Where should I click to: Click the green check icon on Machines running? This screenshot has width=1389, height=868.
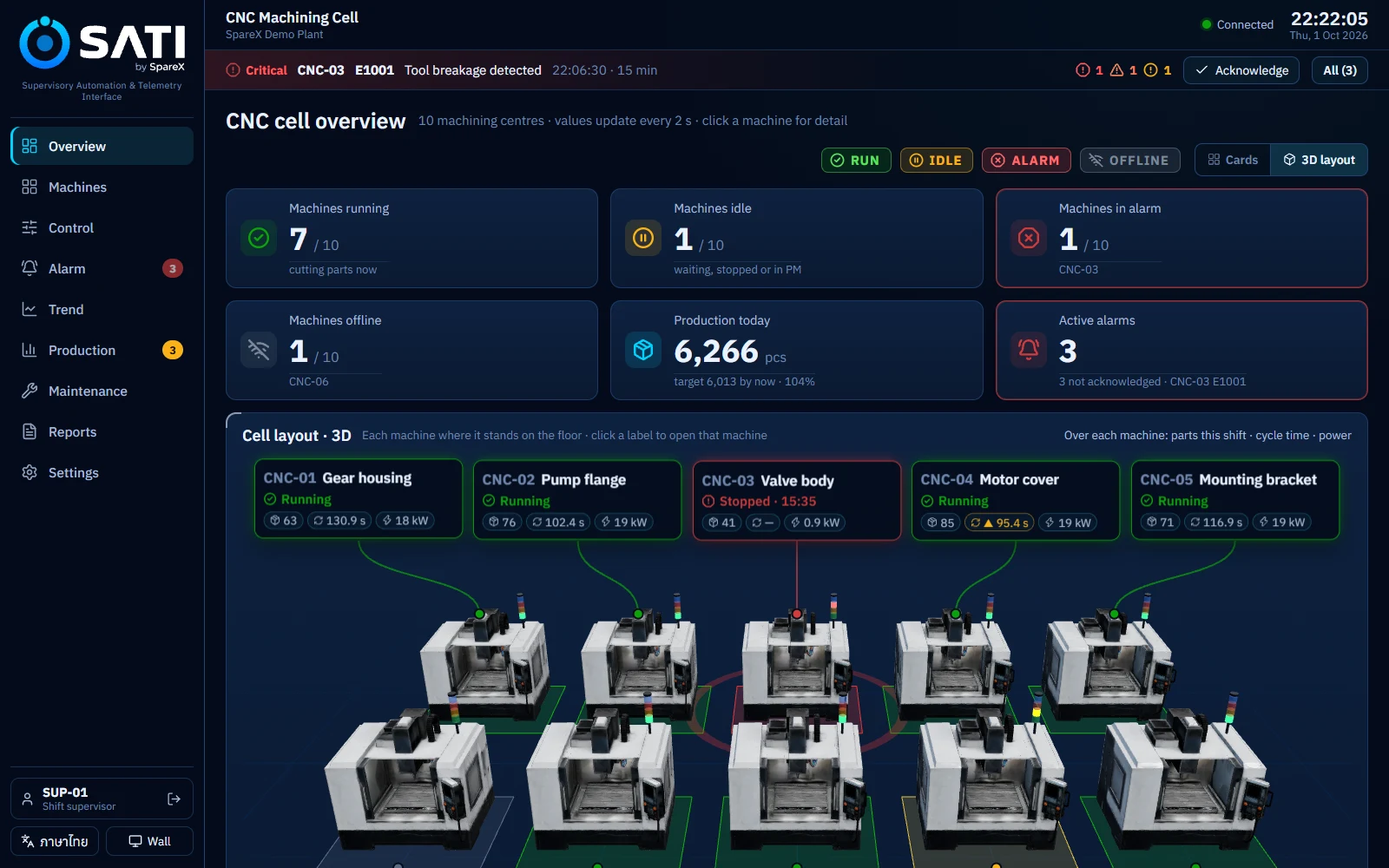click(x=259, y=238)
